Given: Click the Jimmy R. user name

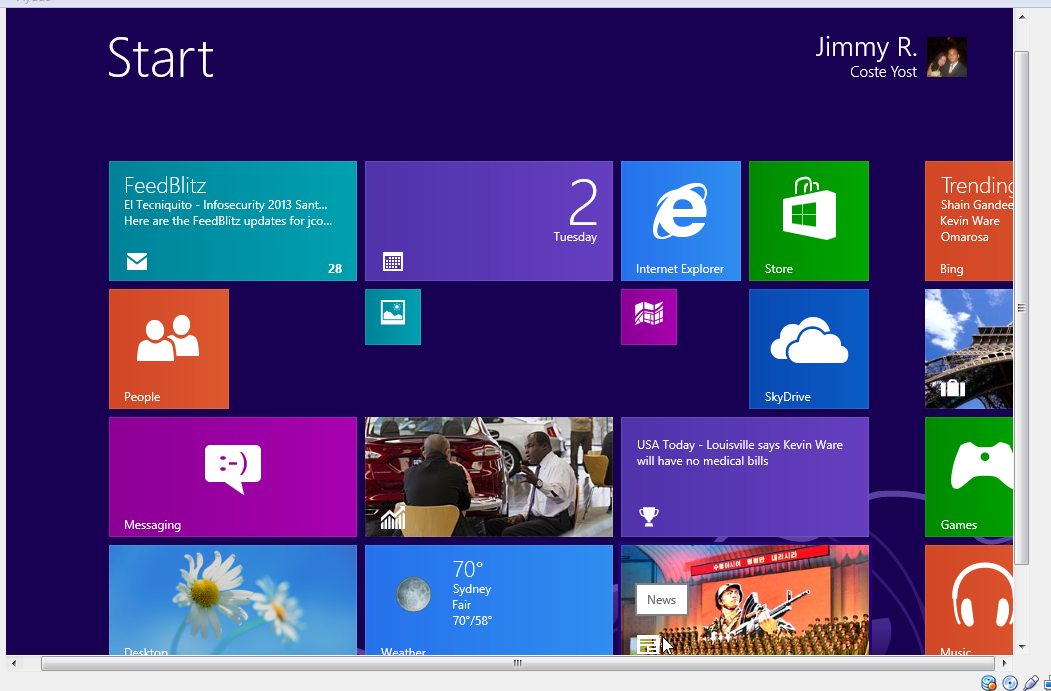Looking at the screenshot, I should click(x=866, y=47).
